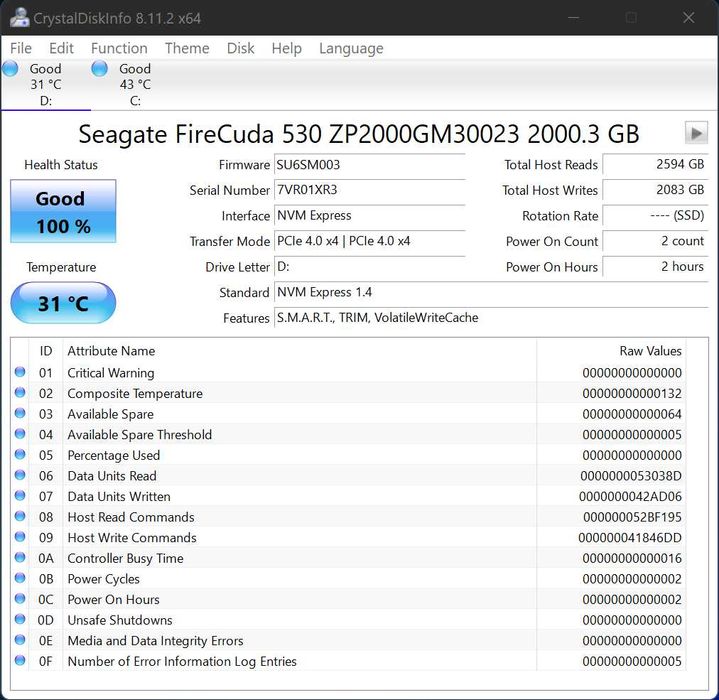Click the Interface field NVM Express
Image resolution: width=719 pixels, height=700 pixels.
tap(370, 215)
